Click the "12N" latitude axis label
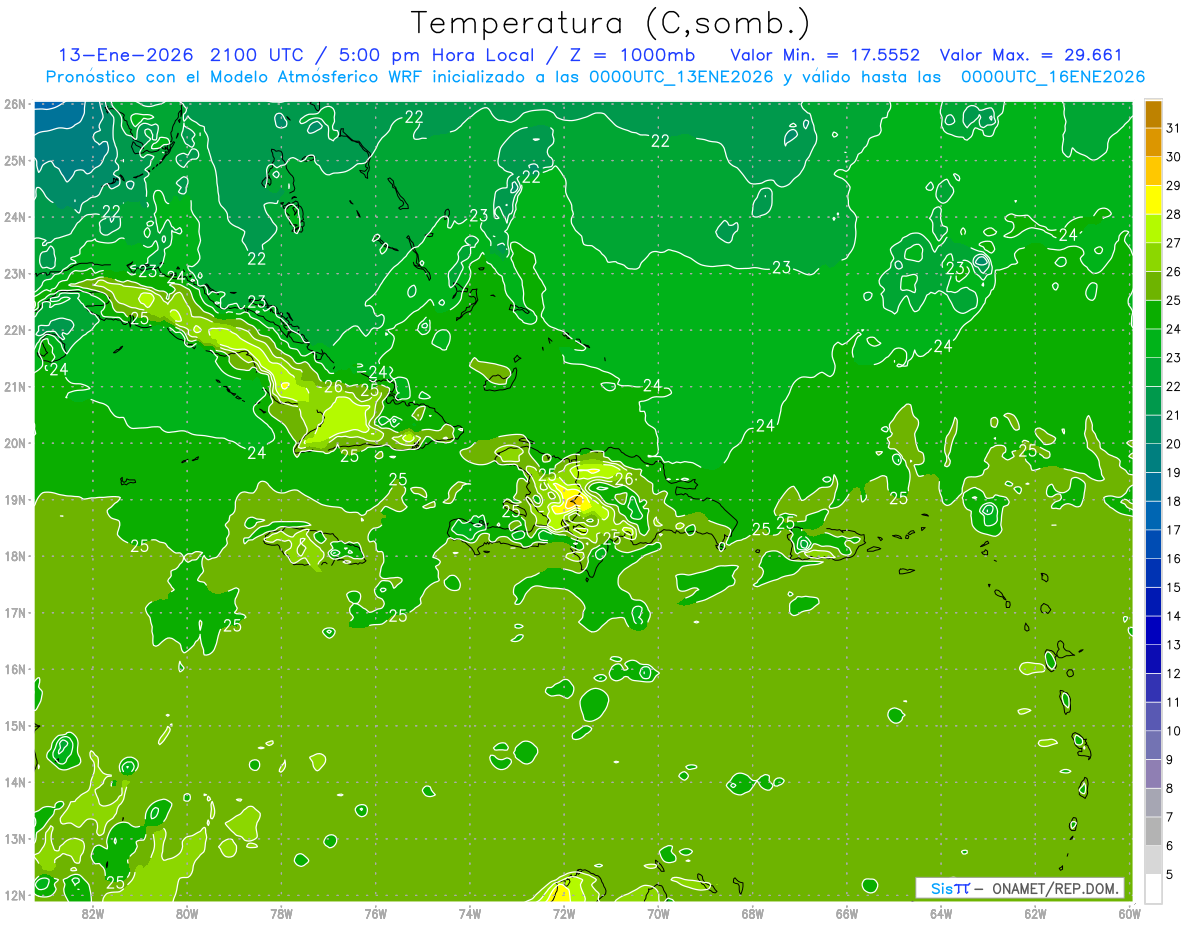The height and width of the screenshot is (927, 1200). pos(15,895)
